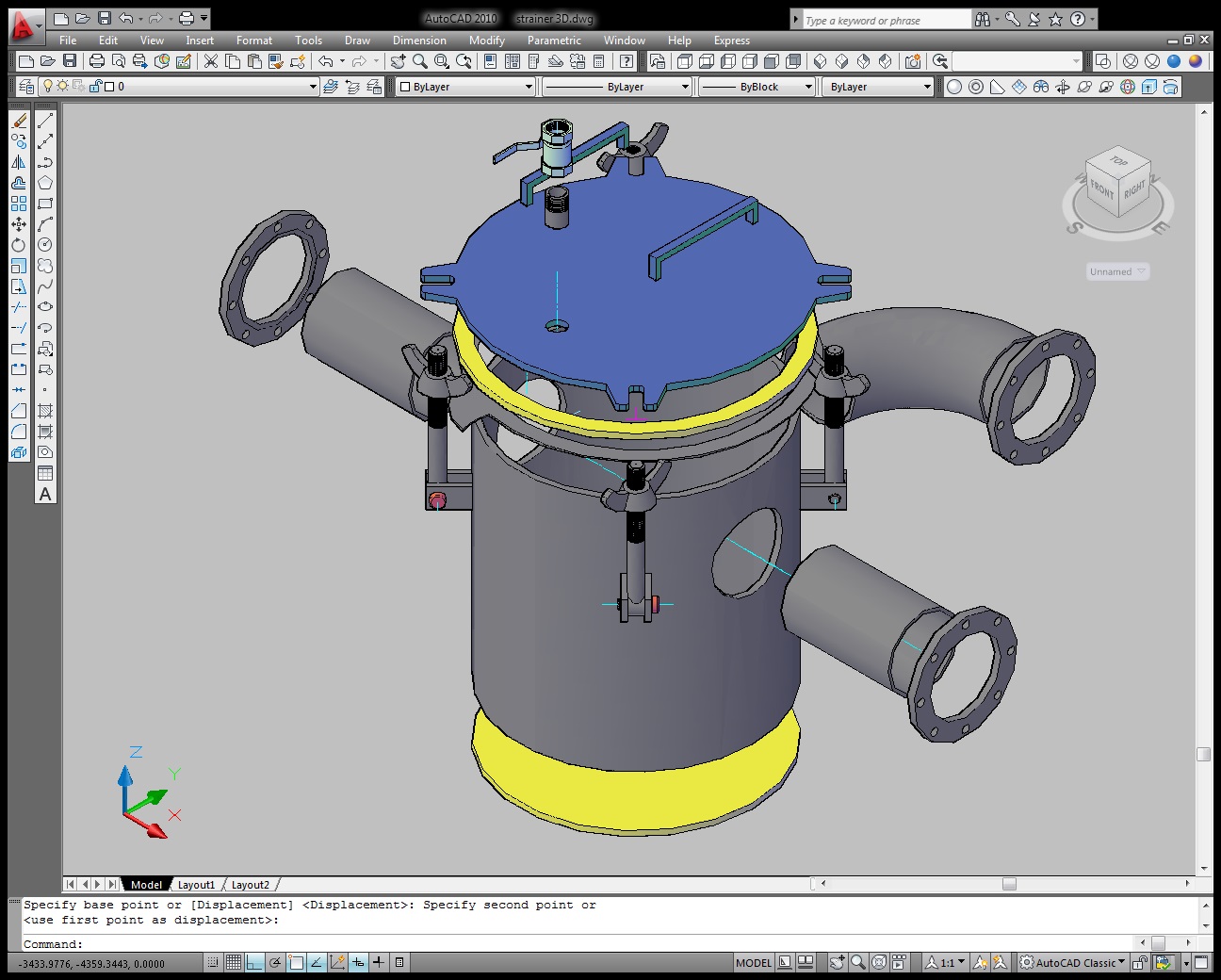Switch to the Layout1 tab
The height and width of the screenshot is (980, 1221).
(x=196, y=885)
